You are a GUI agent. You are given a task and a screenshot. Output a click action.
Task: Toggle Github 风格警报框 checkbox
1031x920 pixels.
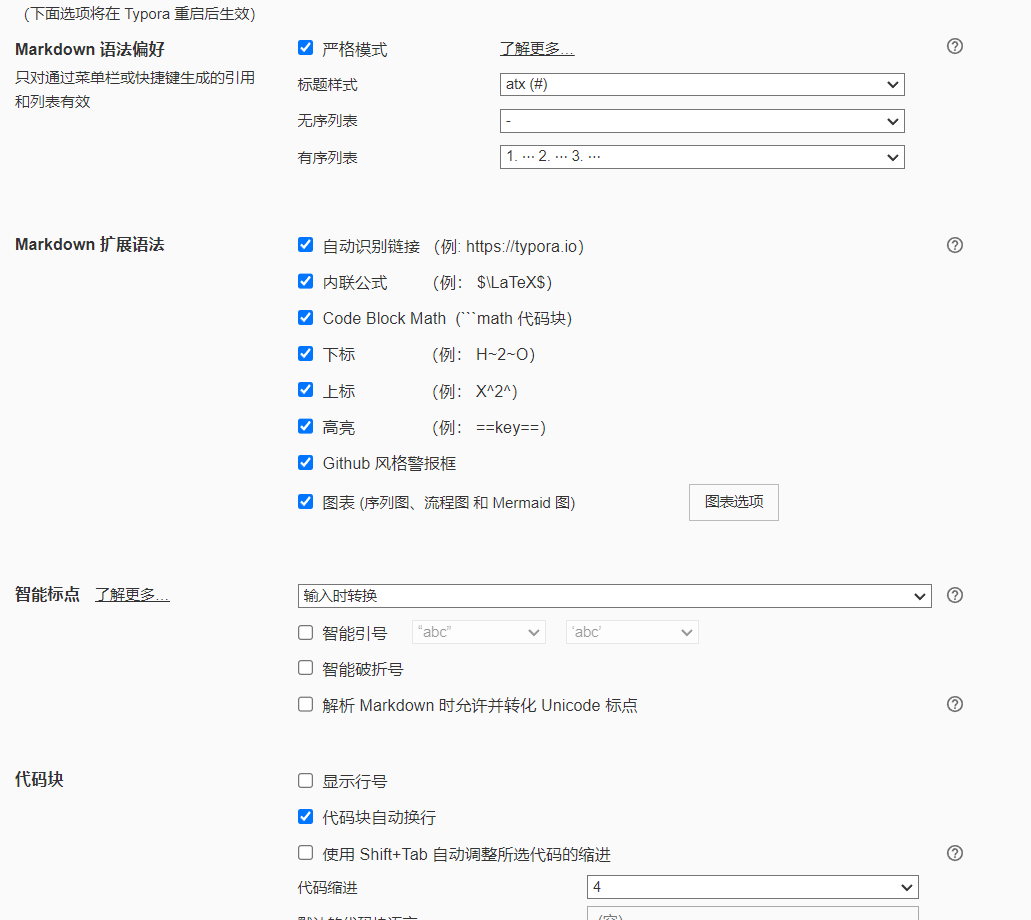(305, 462)
